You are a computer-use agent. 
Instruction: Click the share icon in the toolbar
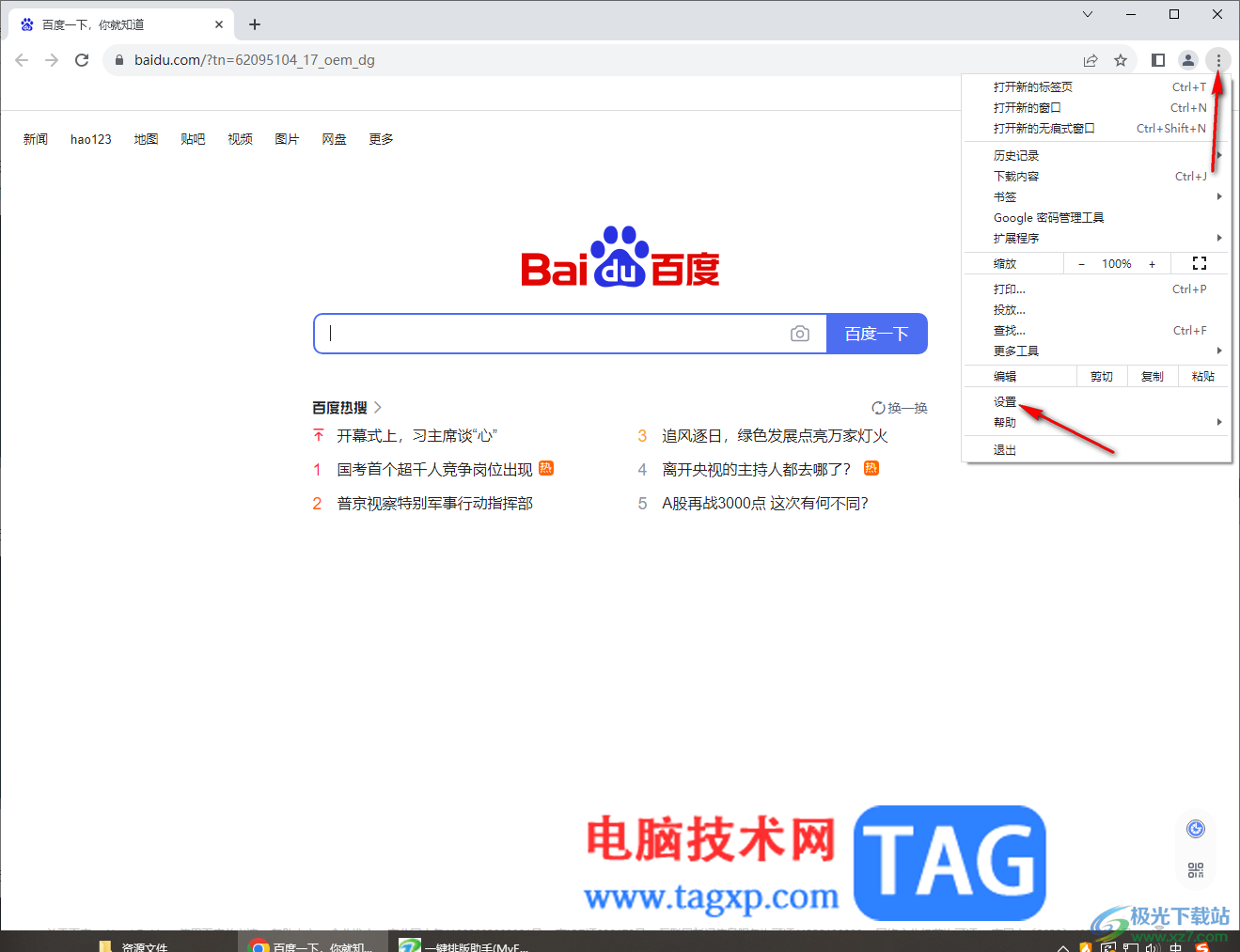(x=1090, y=59)
